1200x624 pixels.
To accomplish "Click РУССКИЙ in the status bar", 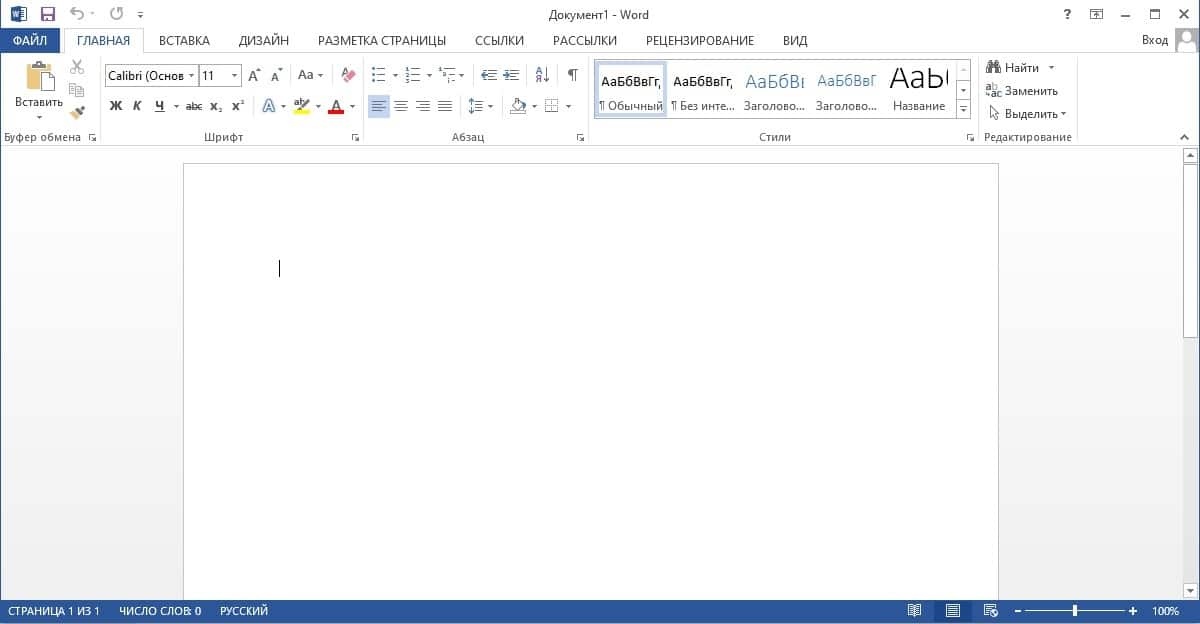I will pyautogui.click(x=242, y=610).
